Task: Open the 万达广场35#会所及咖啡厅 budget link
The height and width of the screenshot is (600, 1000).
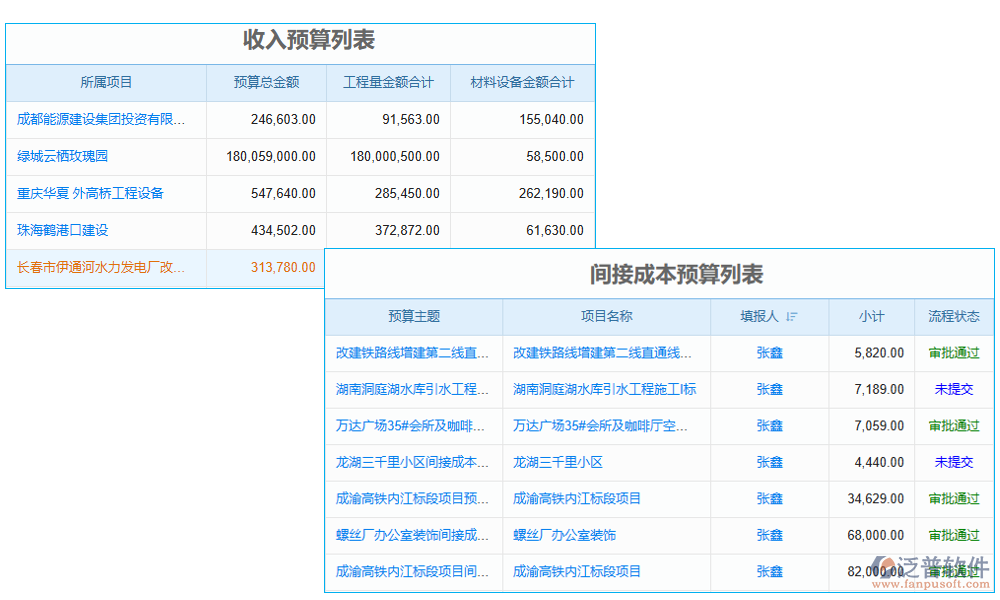Action: pos(414,426)
